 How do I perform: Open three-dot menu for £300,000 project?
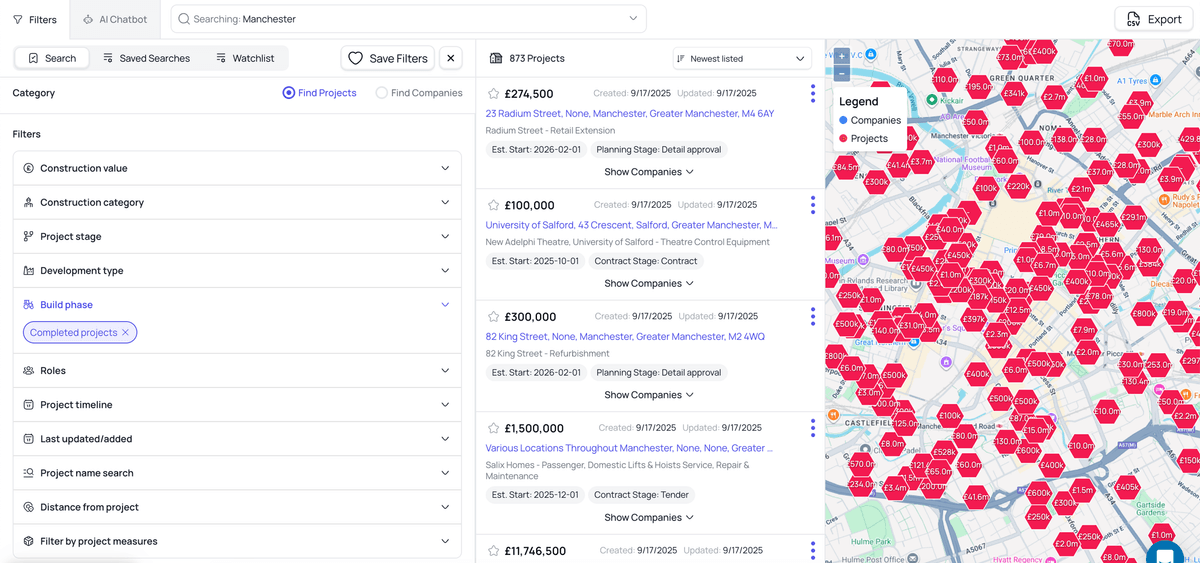click(813, 317)
